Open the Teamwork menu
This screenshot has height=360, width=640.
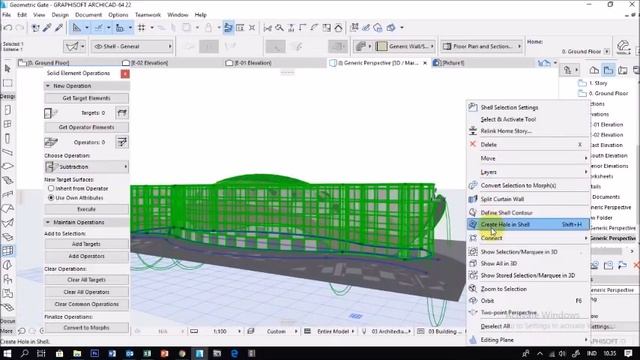pos(148,15)
